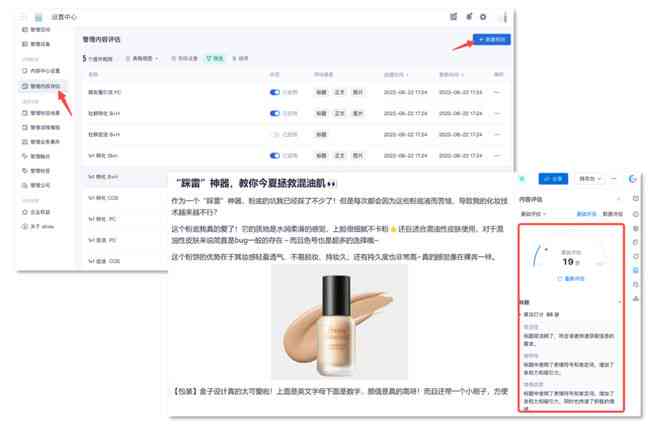Click the field settings button left of 筛选
Image resolution: width=660 pixels, height=425 pixels.
tap(184, 58)
